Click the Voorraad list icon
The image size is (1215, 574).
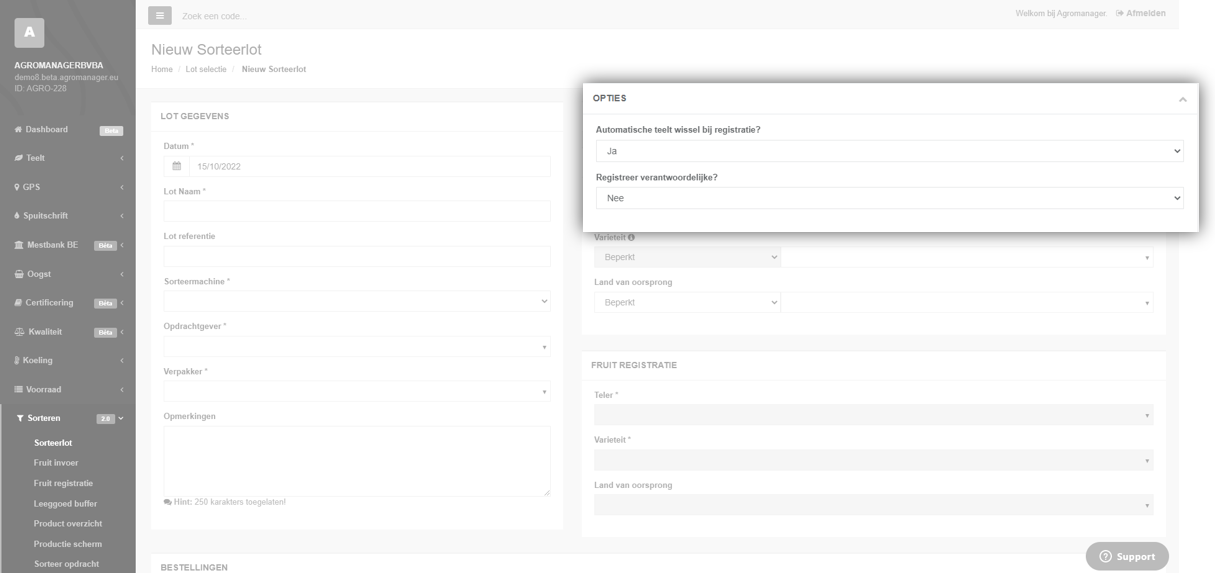[x=18, y=389]
